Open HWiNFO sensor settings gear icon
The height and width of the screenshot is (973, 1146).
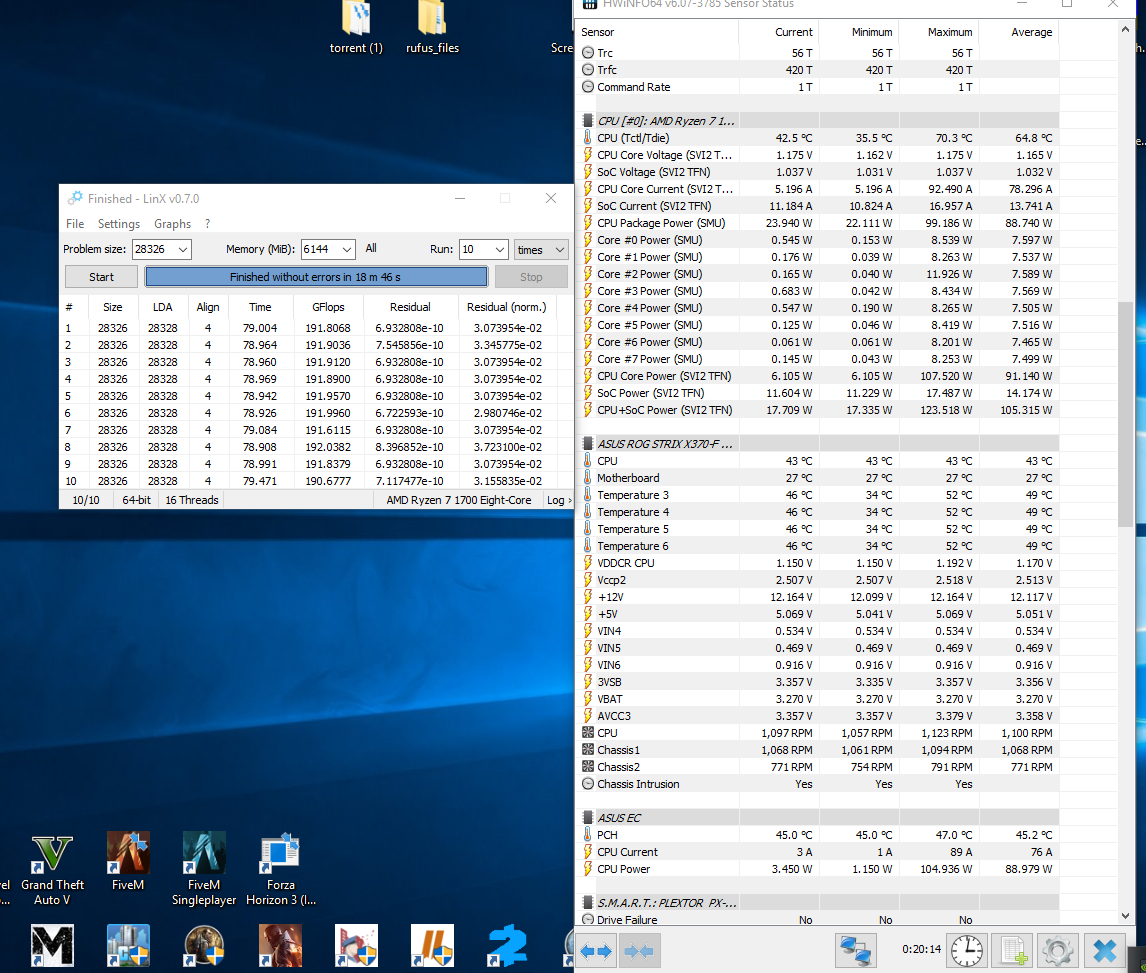[1058, 950]
